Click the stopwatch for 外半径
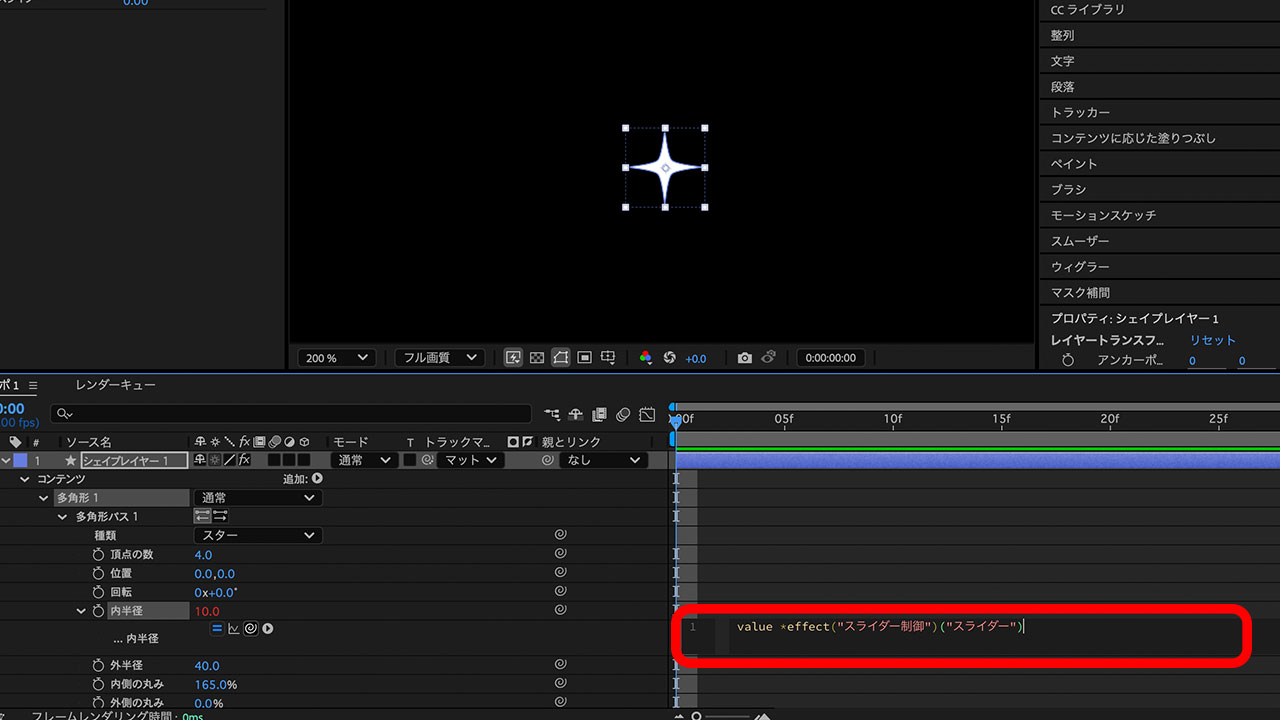1280x720 pixels. pyautogui.click(x=98, y=666)
